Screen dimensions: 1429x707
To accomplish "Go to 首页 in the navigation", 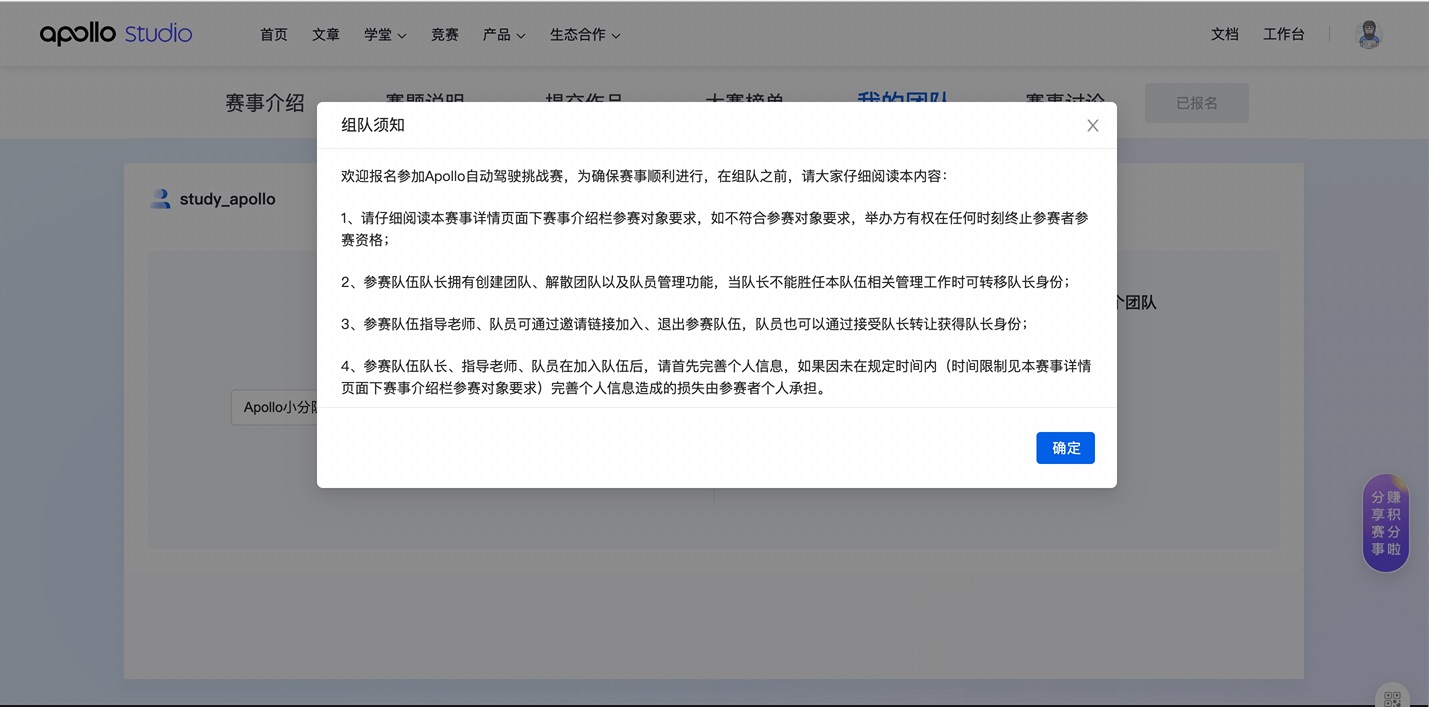I will 274,35.
